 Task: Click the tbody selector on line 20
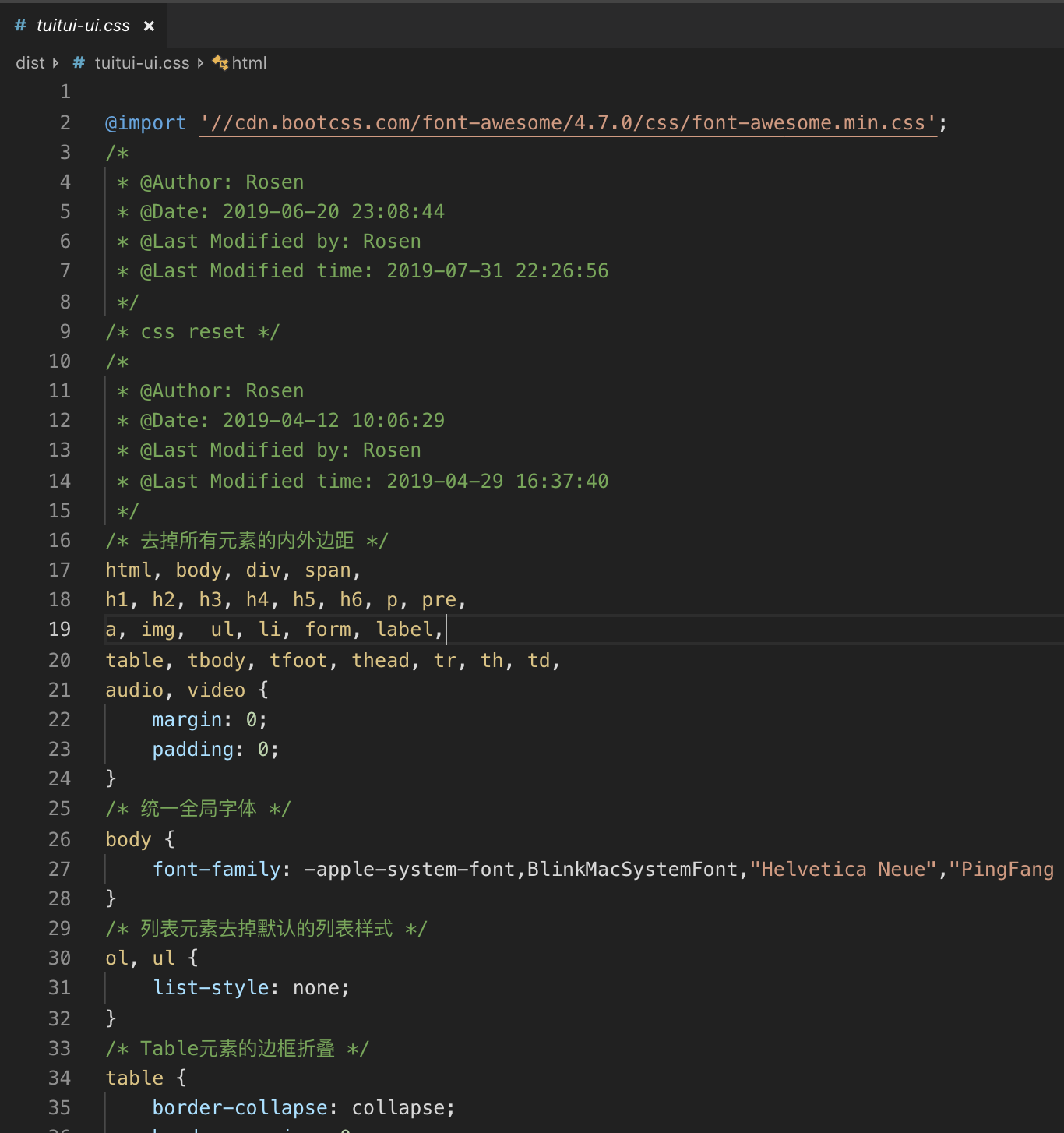[217, 661]
